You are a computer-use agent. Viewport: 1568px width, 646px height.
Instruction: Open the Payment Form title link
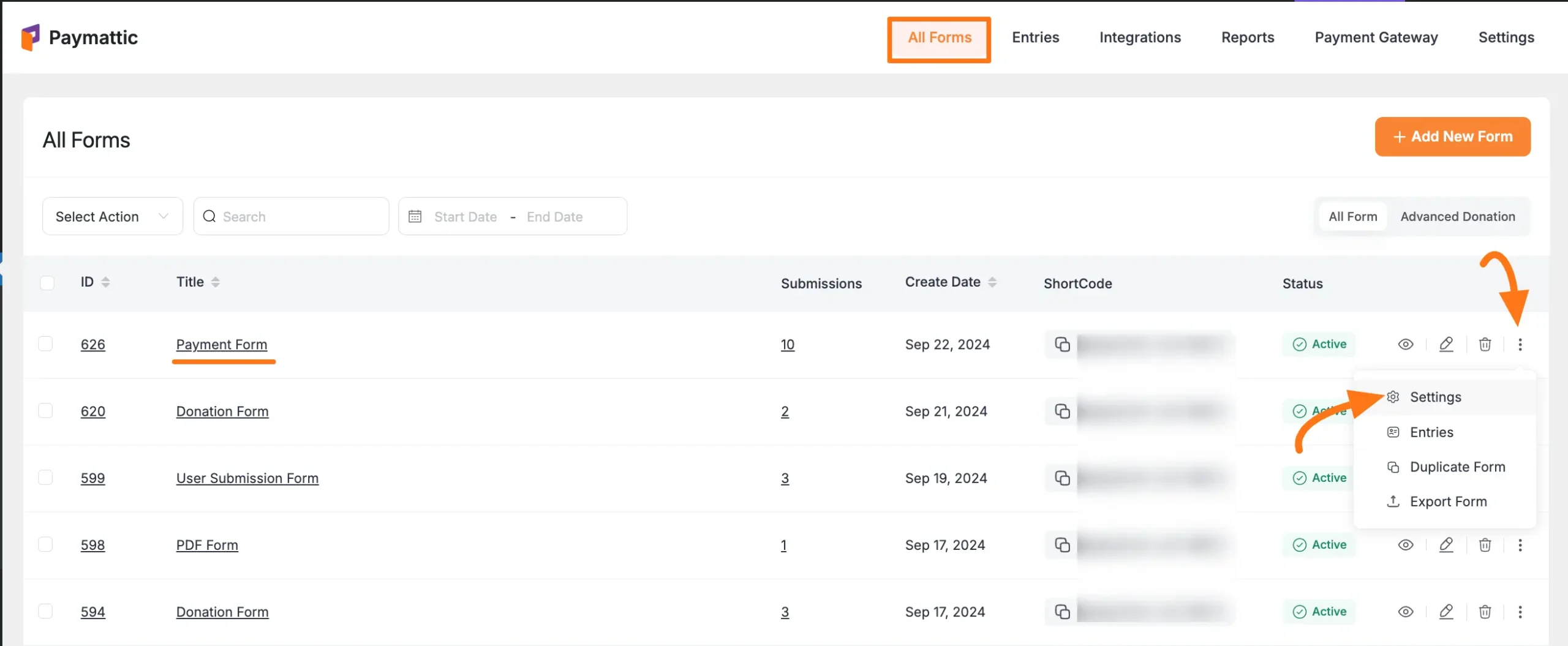[222, 344]
